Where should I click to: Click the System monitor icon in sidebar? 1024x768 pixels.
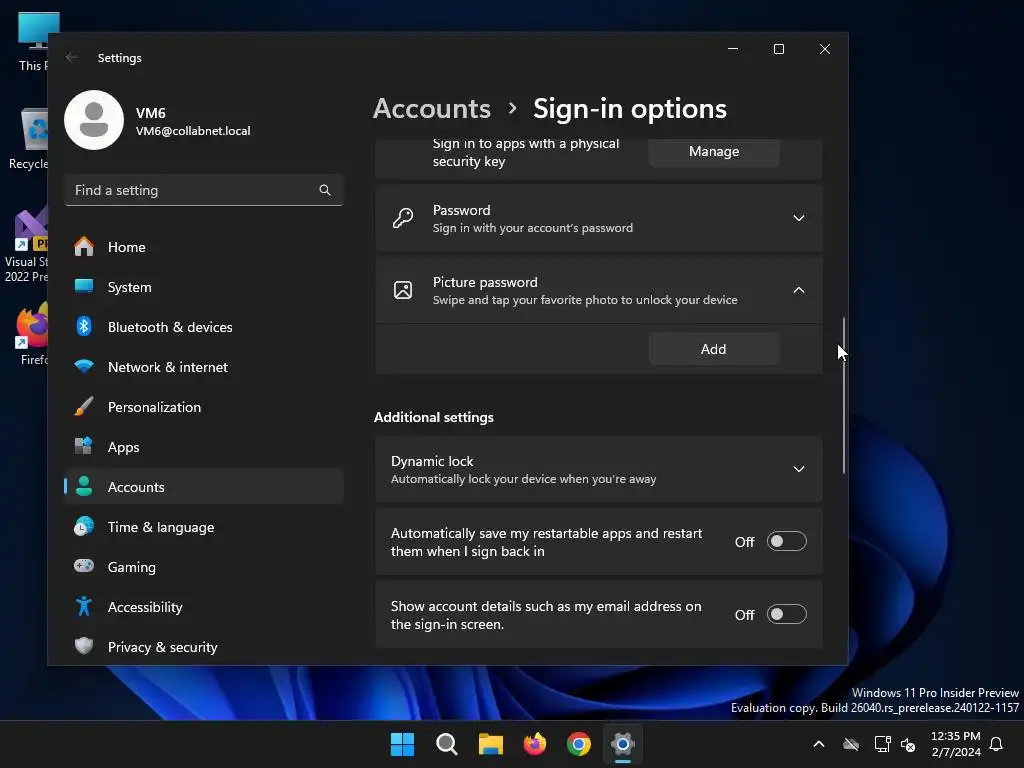[84, 287]
